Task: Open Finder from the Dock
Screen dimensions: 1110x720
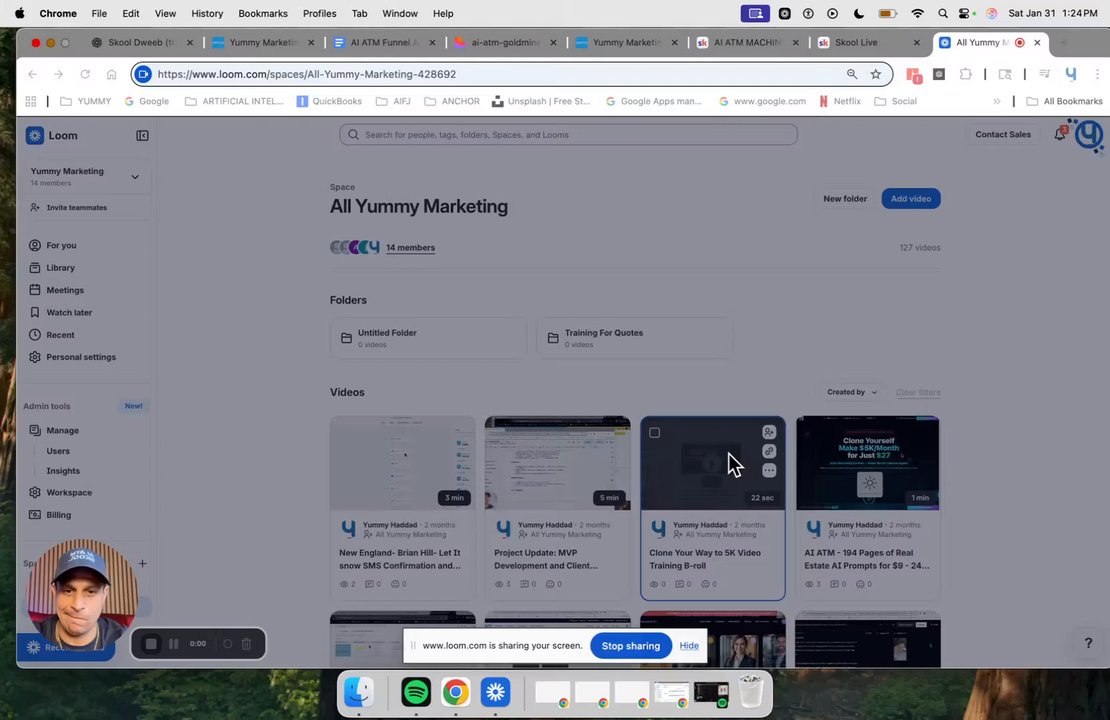Action: tap(359, 692)
